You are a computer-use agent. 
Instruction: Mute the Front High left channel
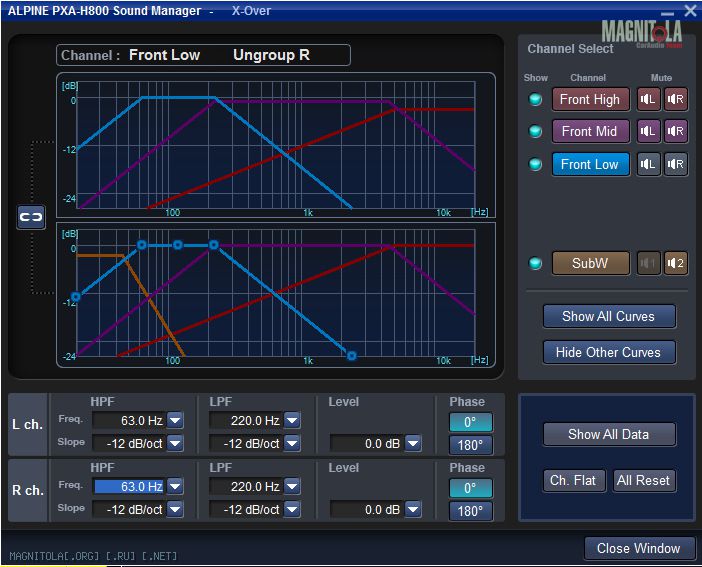[x=649, y=99]
